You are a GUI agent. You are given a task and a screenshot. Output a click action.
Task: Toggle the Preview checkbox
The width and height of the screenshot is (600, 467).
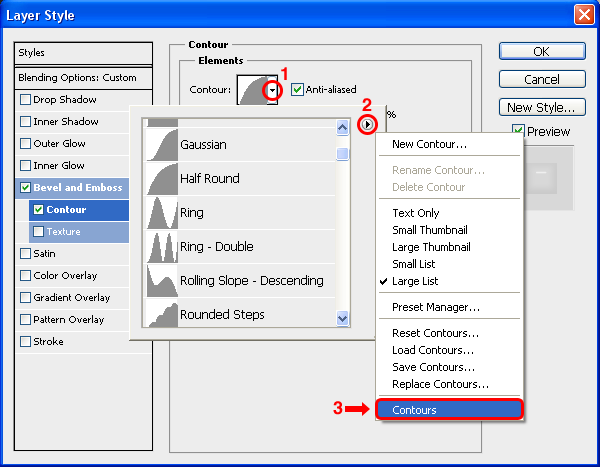[x=518, y=131]
